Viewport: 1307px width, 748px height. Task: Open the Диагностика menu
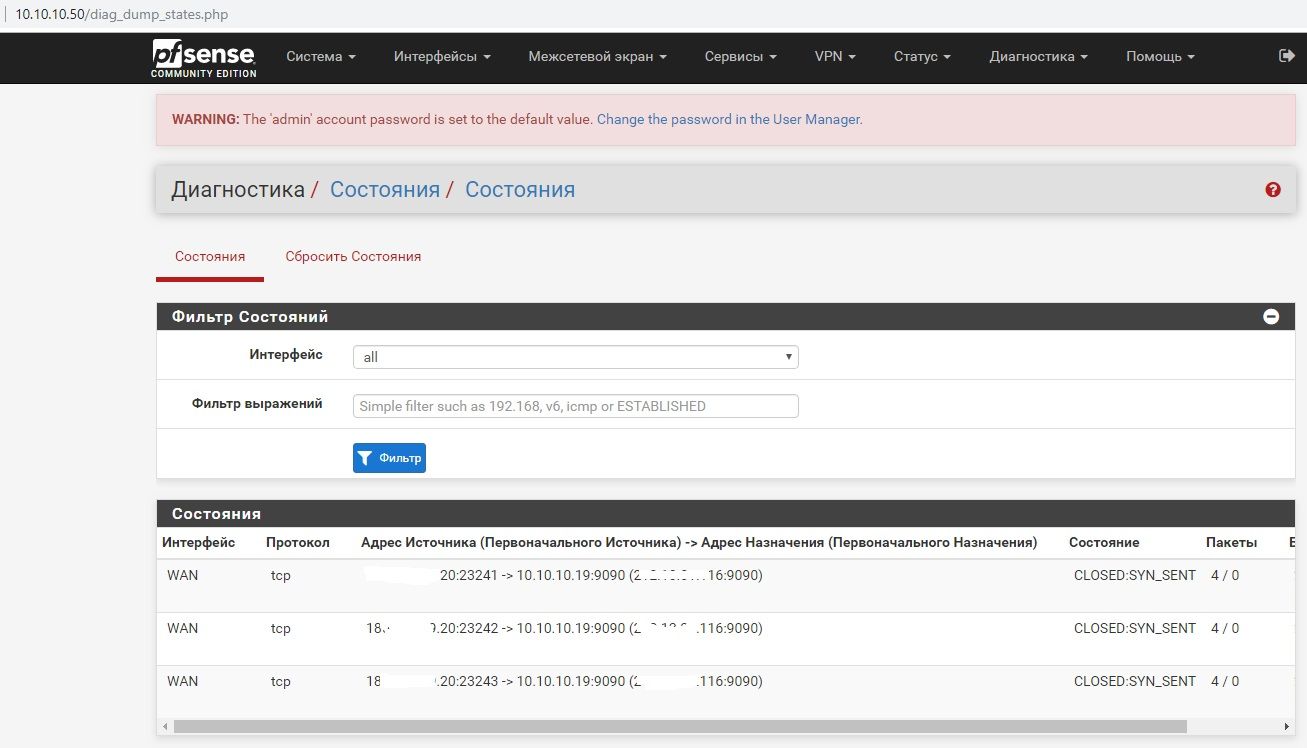tap(1038, 57)
